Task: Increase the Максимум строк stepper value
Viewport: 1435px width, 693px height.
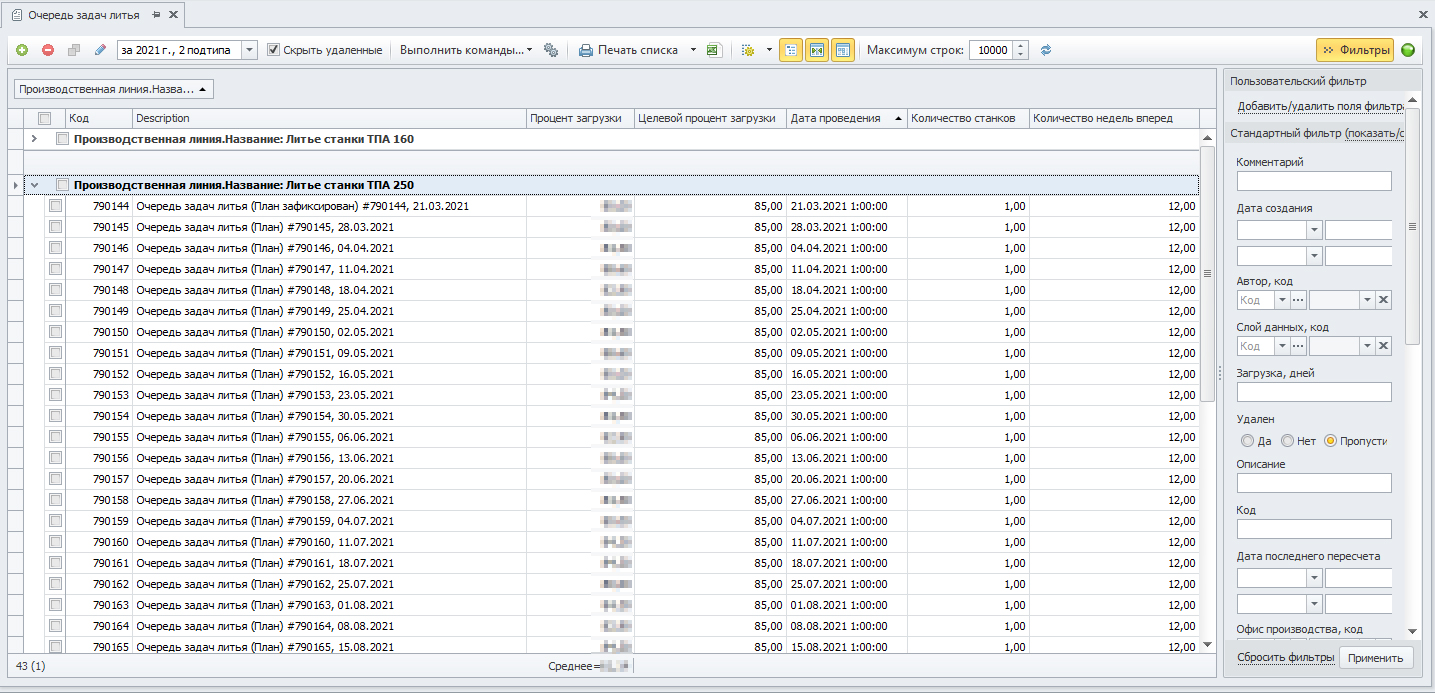Action: (1020, 46)
